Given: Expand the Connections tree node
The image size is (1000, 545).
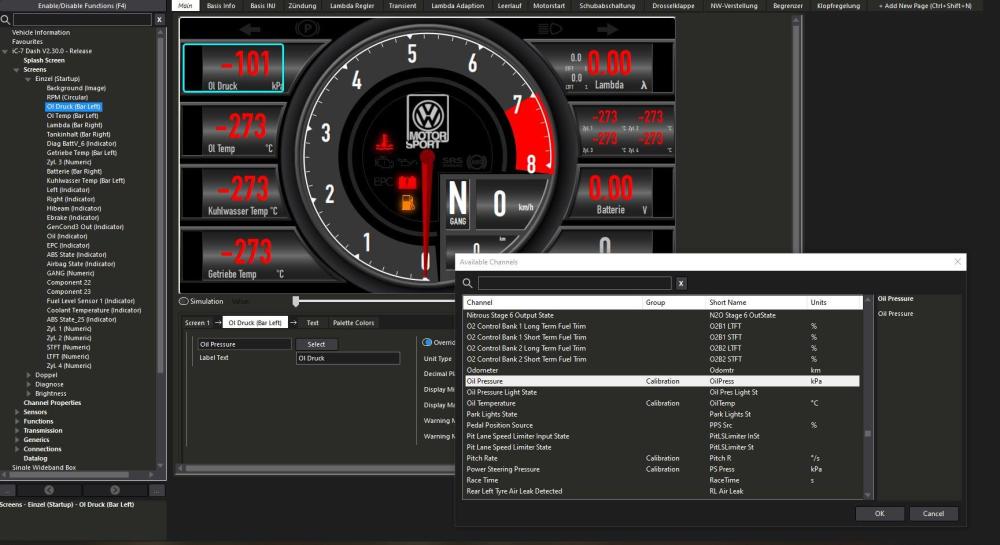Looking at the screenshot, I should tap(17, 449).
